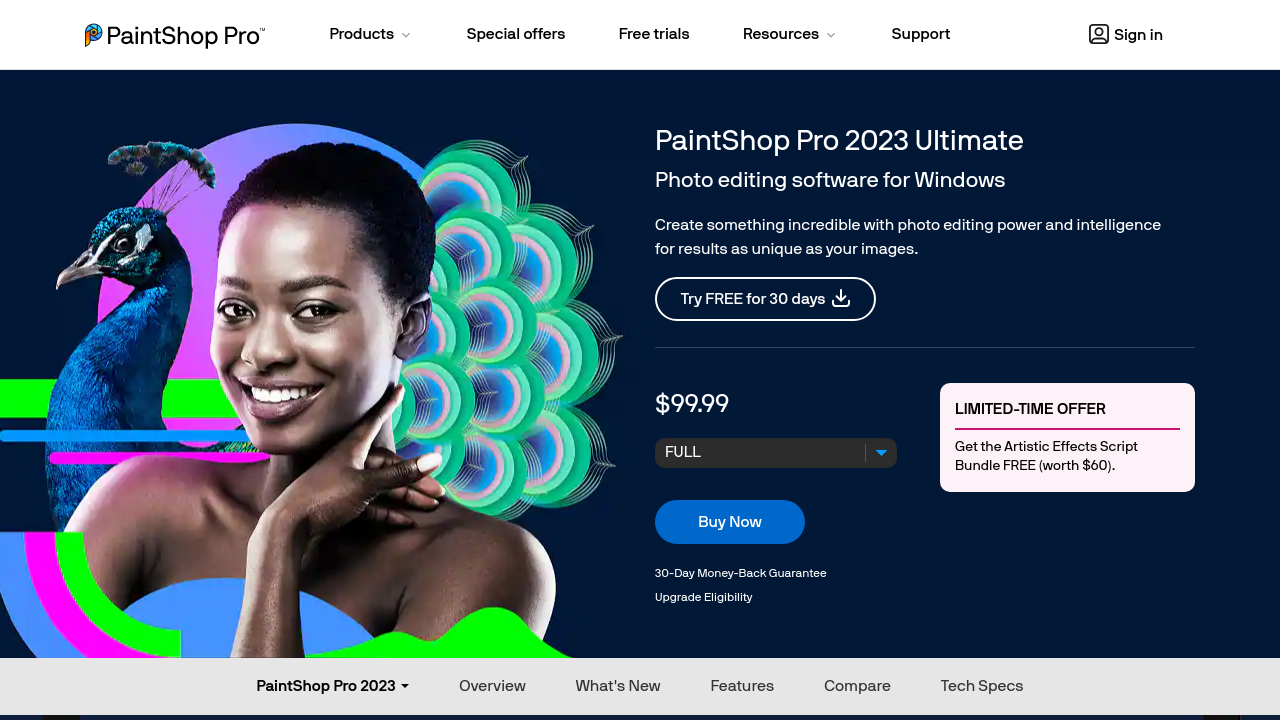Open the Compare tab
The image size is (1280, 720).
857,686
